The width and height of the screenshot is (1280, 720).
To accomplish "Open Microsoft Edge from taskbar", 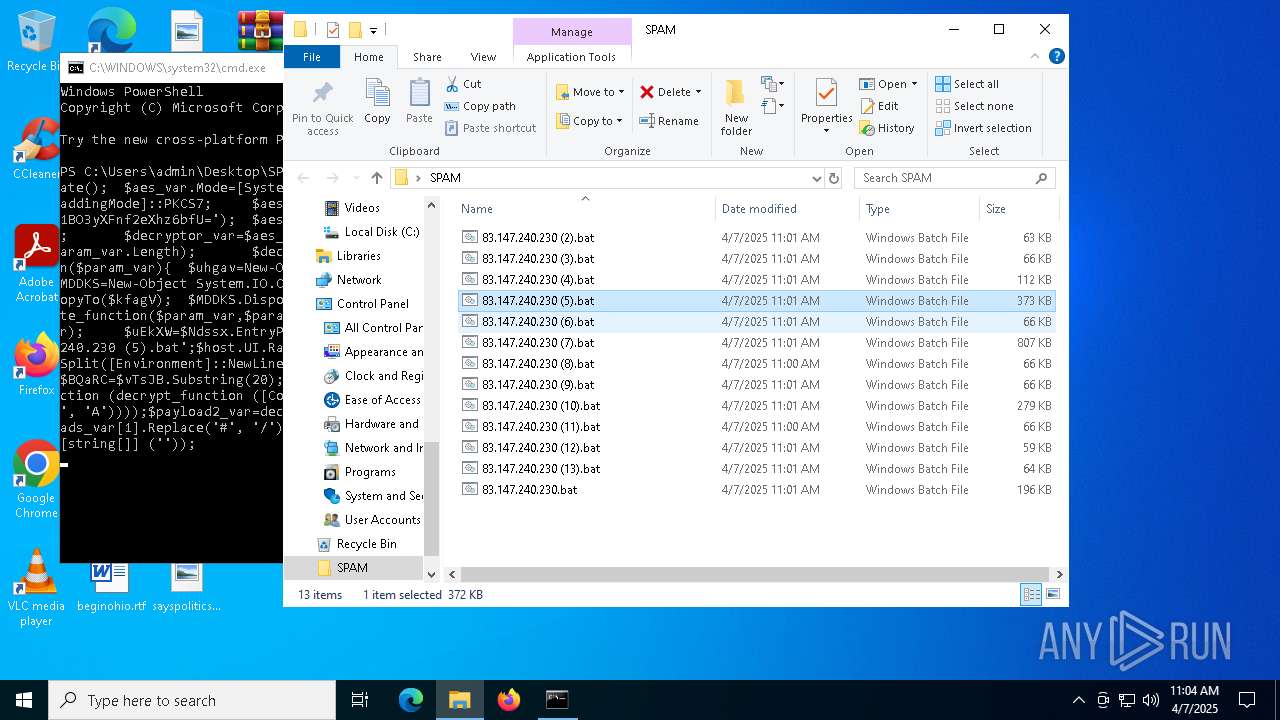I will pos(411,700).
